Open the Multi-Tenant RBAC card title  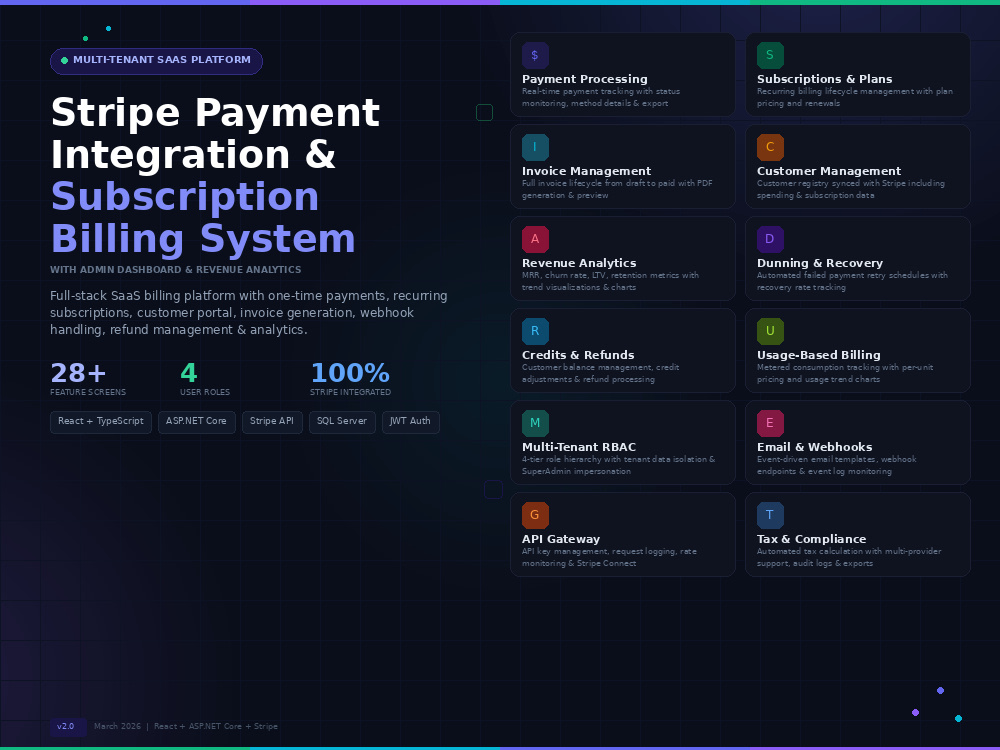point(579,447)
